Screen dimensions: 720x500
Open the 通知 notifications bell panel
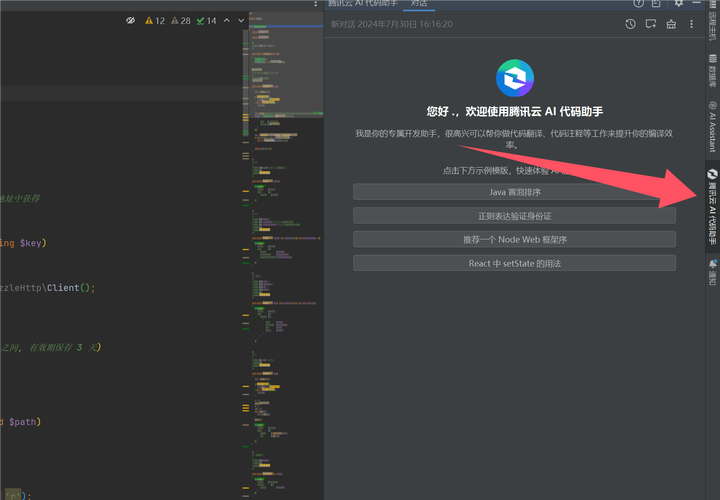tap(712, 272)
